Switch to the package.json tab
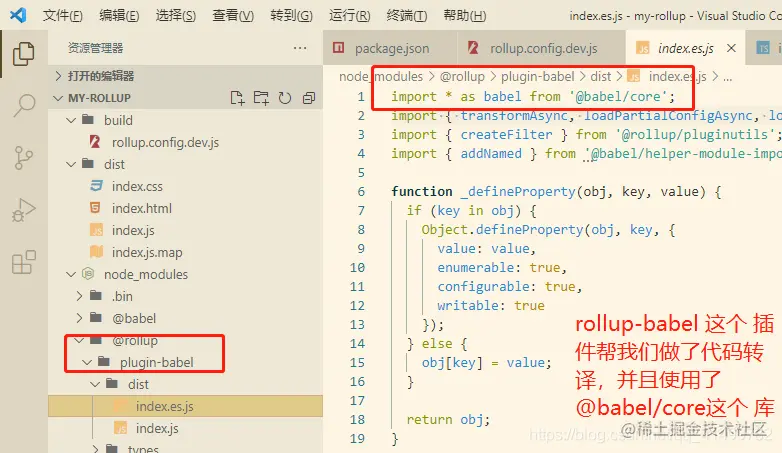The image size is (782, 453). coord(391,48)
